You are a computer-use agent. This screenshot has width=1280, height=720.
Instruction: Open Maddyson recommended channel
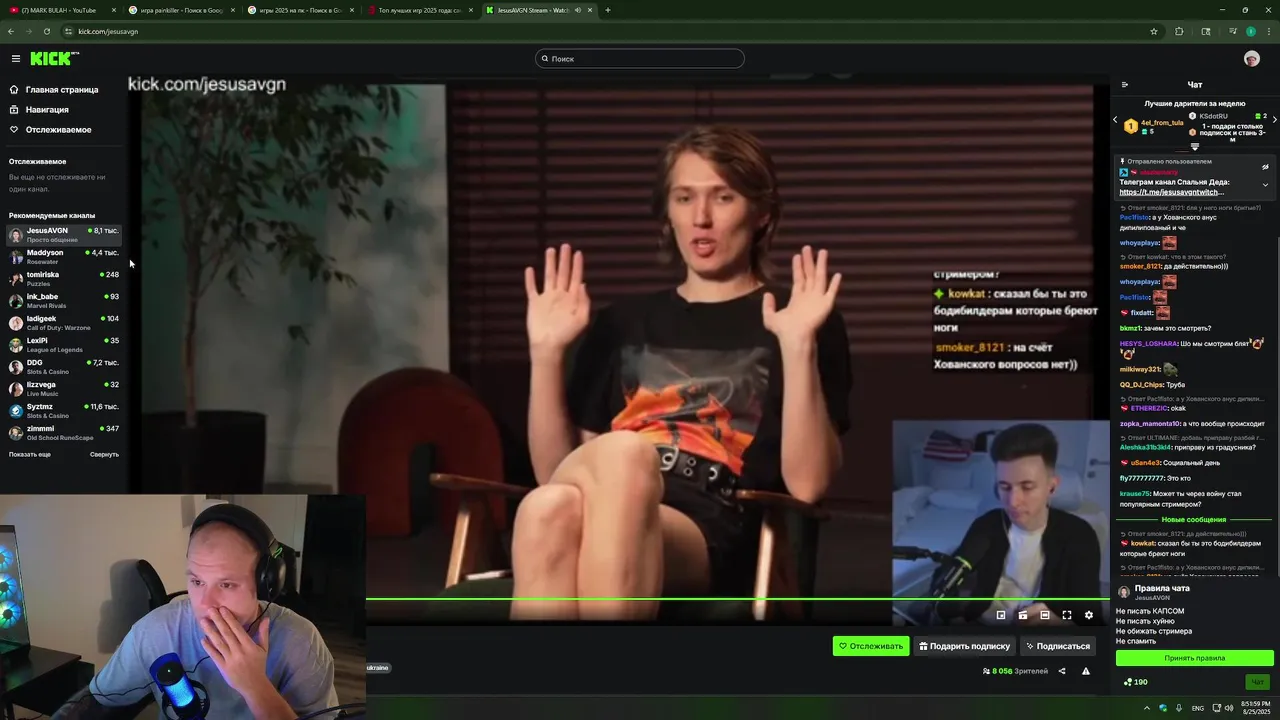(x=64, y=257)
